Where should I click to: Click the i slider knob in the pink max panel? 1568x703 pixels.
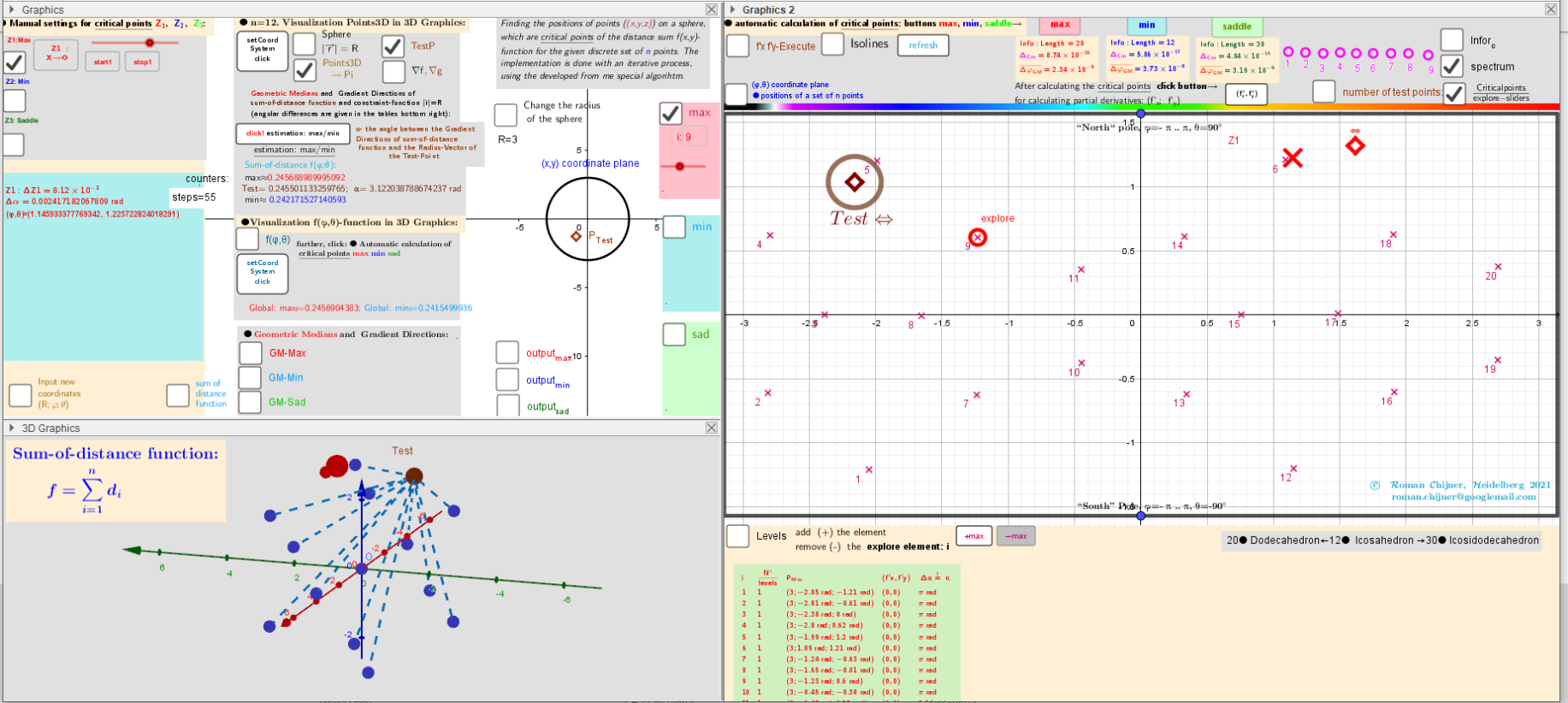point(680,166)
